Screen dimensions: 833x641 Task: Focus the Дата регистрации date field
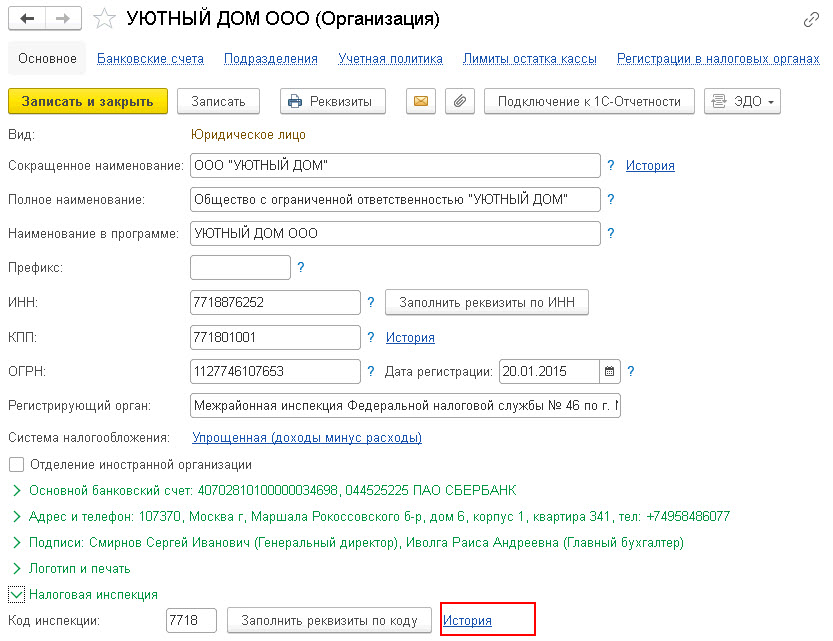tap(549, 371)
